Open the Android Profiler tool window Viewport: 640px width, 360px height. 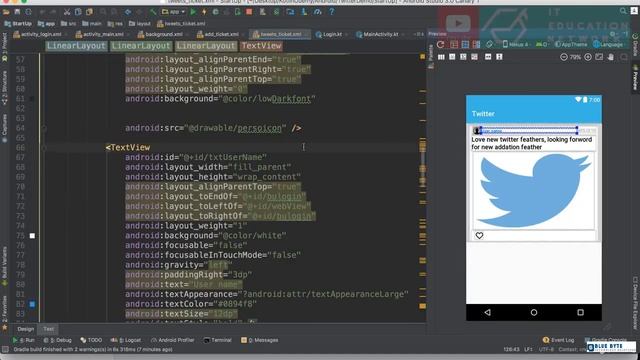click(x=173, y=340)
